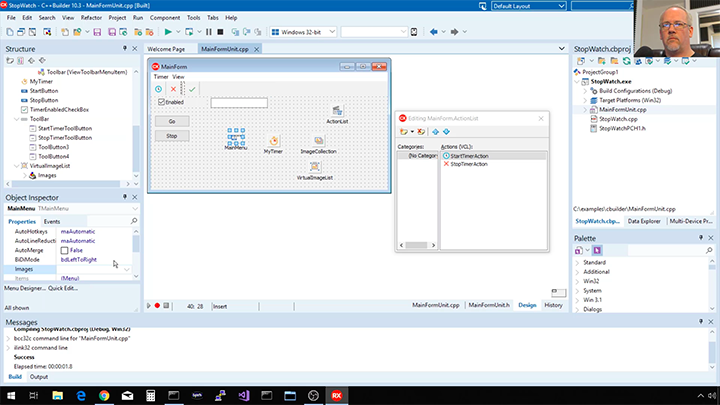
Task: Click the green checkmark toolbar button in MainForm
Action: pyautogui.click(x=192, y=89)
